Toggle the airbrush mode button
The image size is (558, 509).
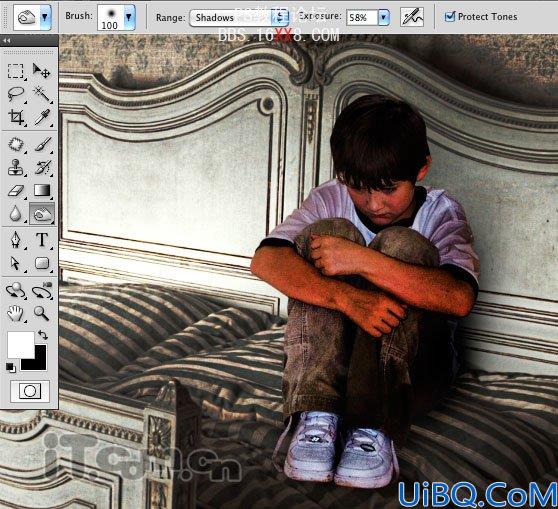[412, 17]
